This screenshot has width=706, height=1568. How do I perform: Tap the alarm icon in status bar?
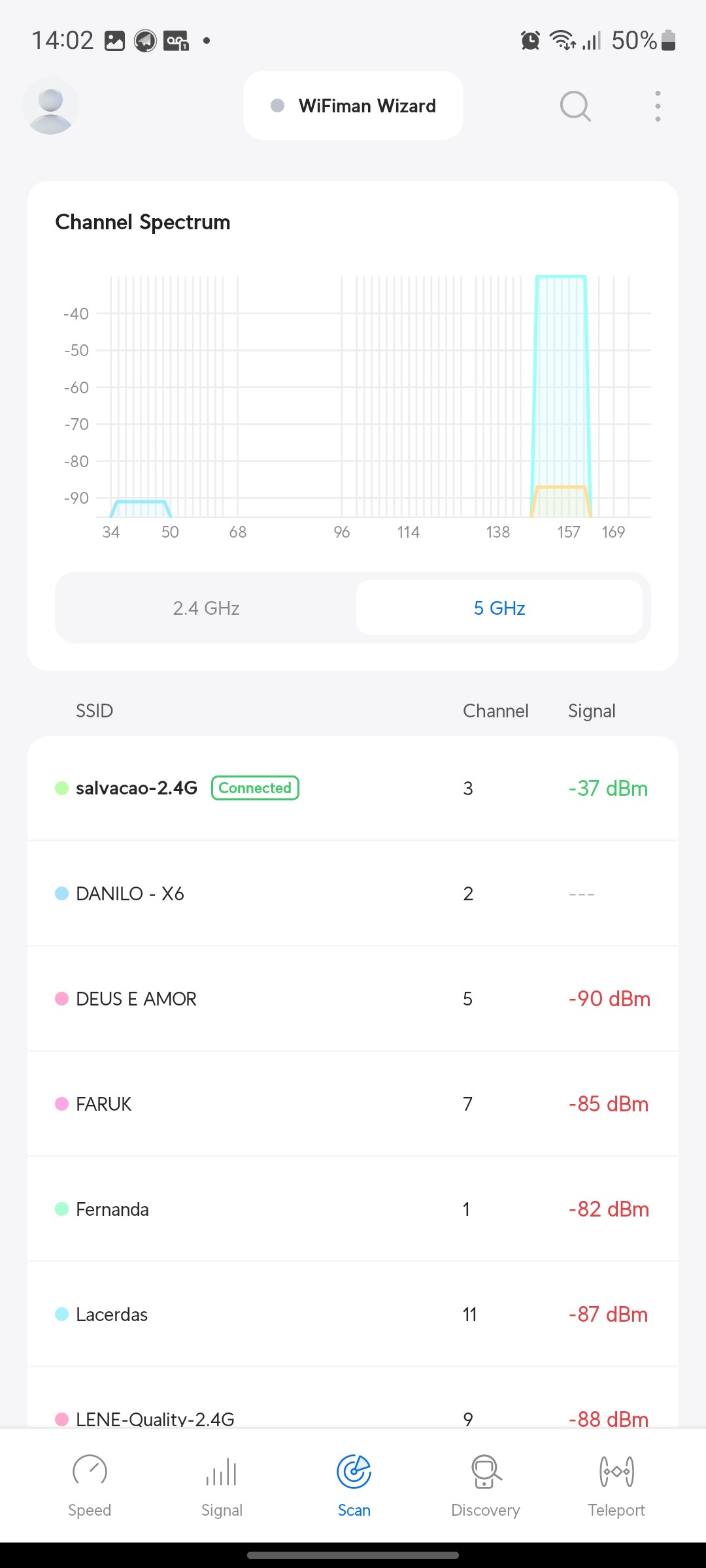pos(530,41)
